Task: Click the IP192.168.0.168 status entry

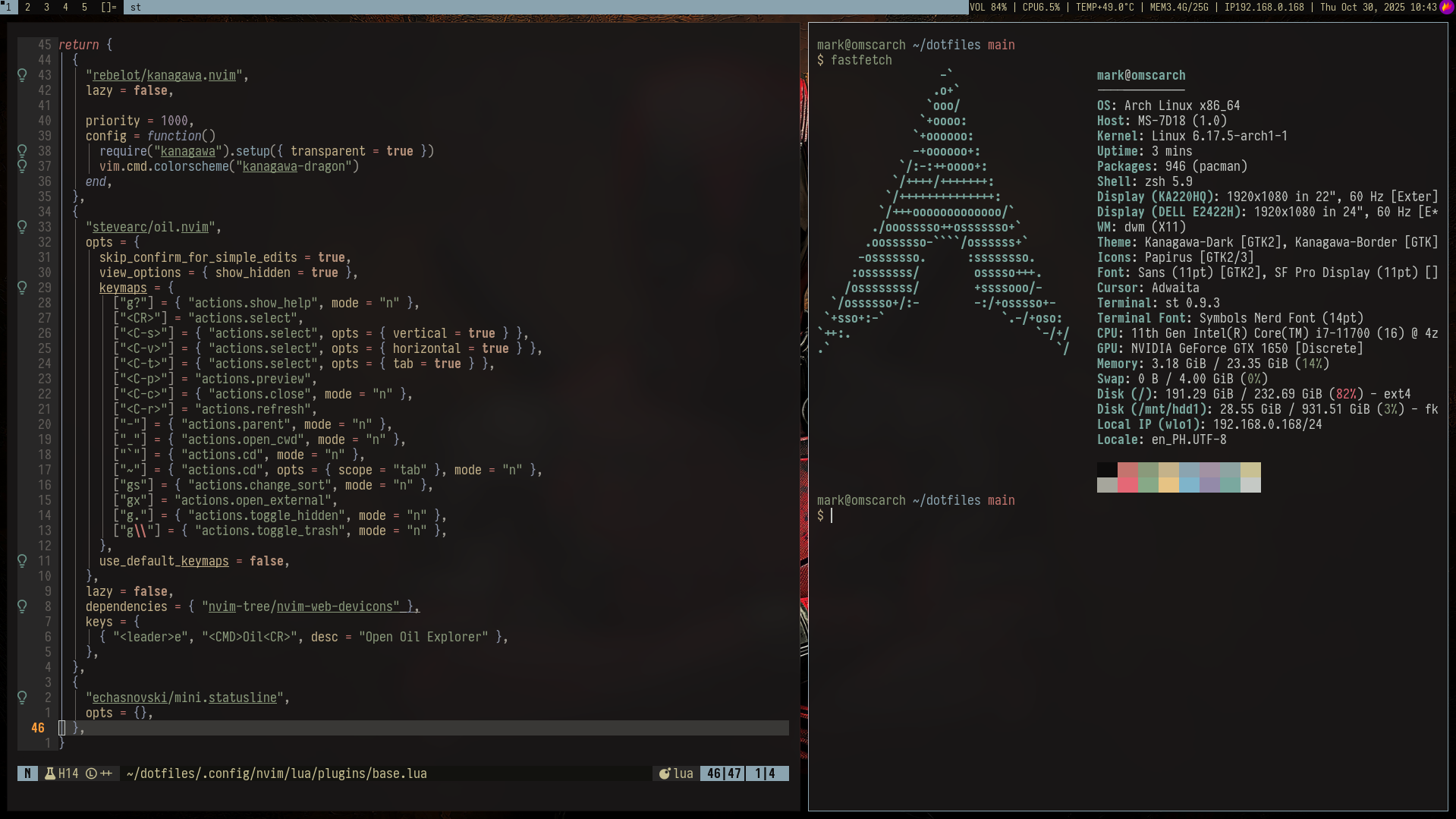Action: point(1264,7)
